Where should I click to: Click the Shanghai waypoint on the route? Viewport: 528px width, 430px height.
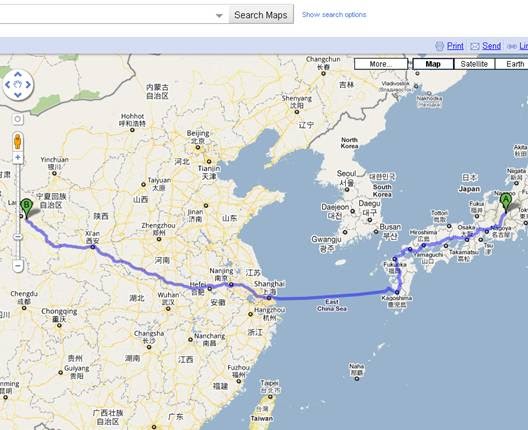[x=269, y=298]
